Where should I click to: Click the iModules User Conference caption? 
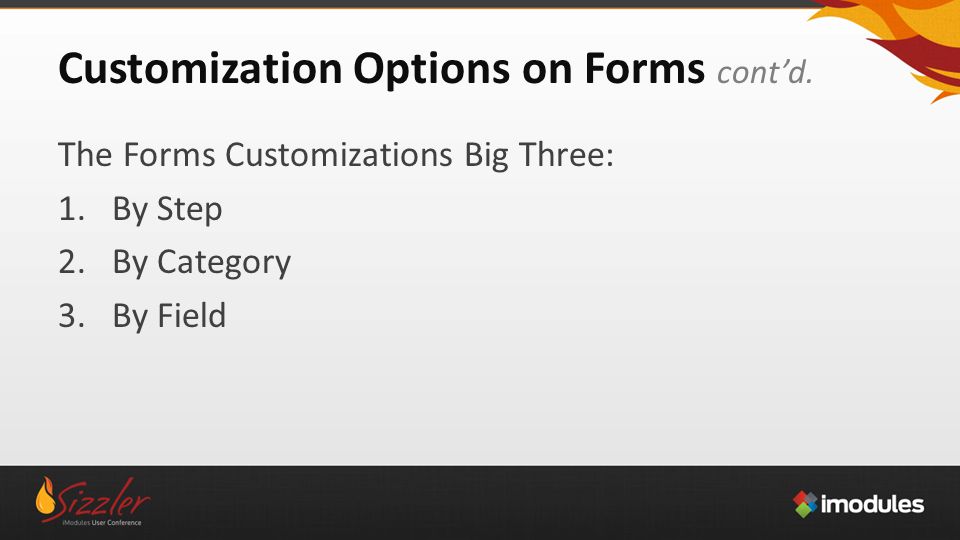tap(102, 523)
